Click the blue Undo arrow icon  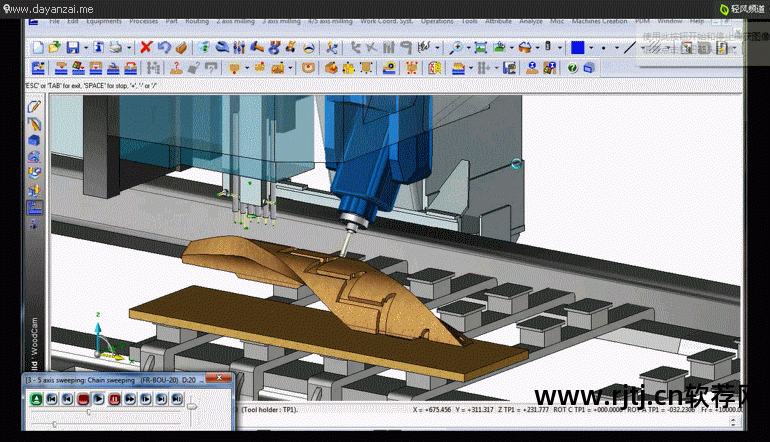(164, 48)
